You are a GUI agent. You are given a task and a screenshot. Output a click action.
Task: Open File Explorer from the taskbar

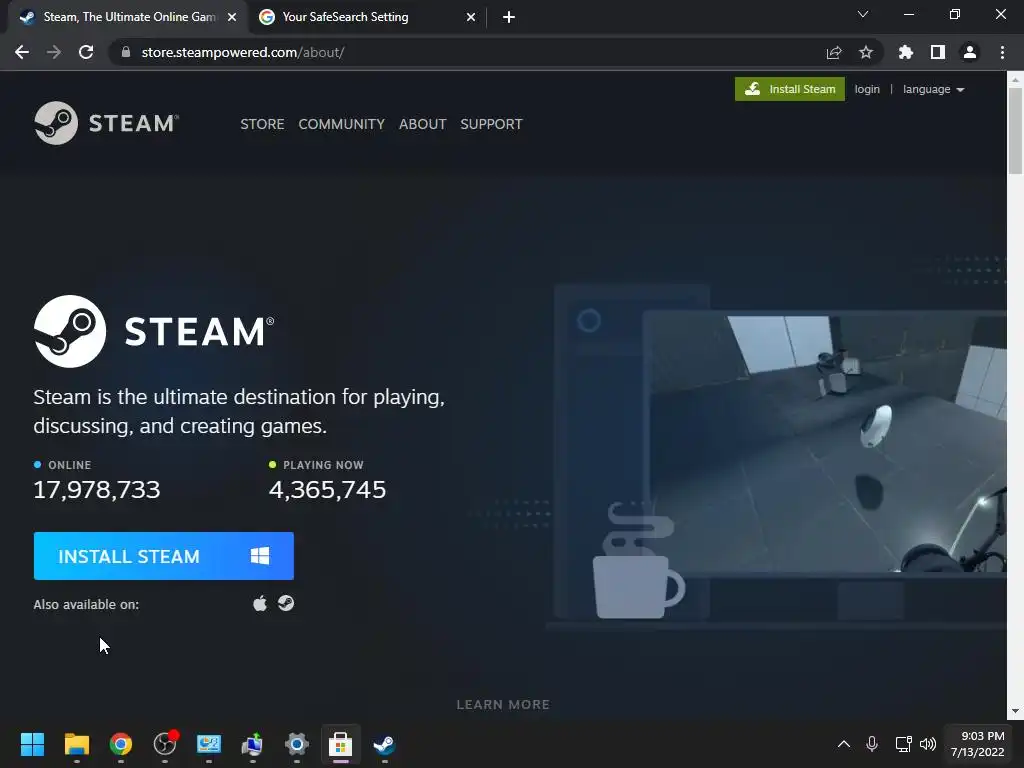tap(76, 744)
